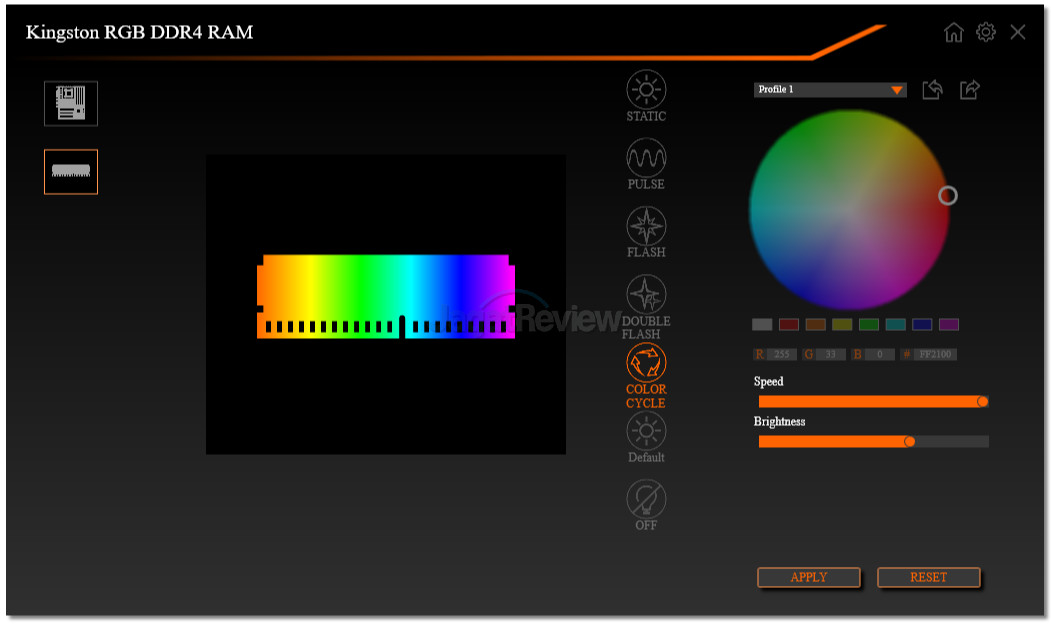This screenshot has width=1051, height=626.
Task: Click the RESET button
Action: (928, 577)
